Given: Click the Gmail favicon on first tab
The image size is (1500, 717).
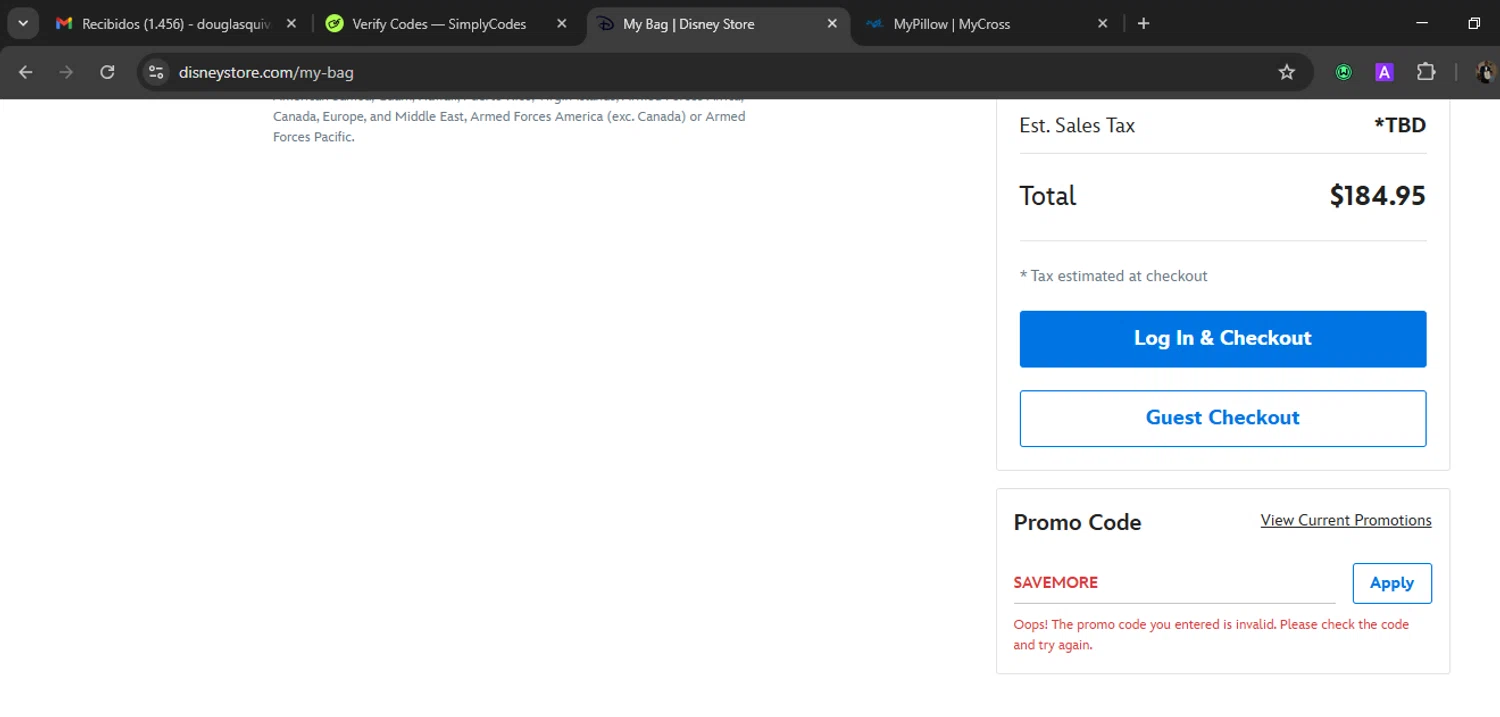Looking at the screenshot, I should (64, 24).
